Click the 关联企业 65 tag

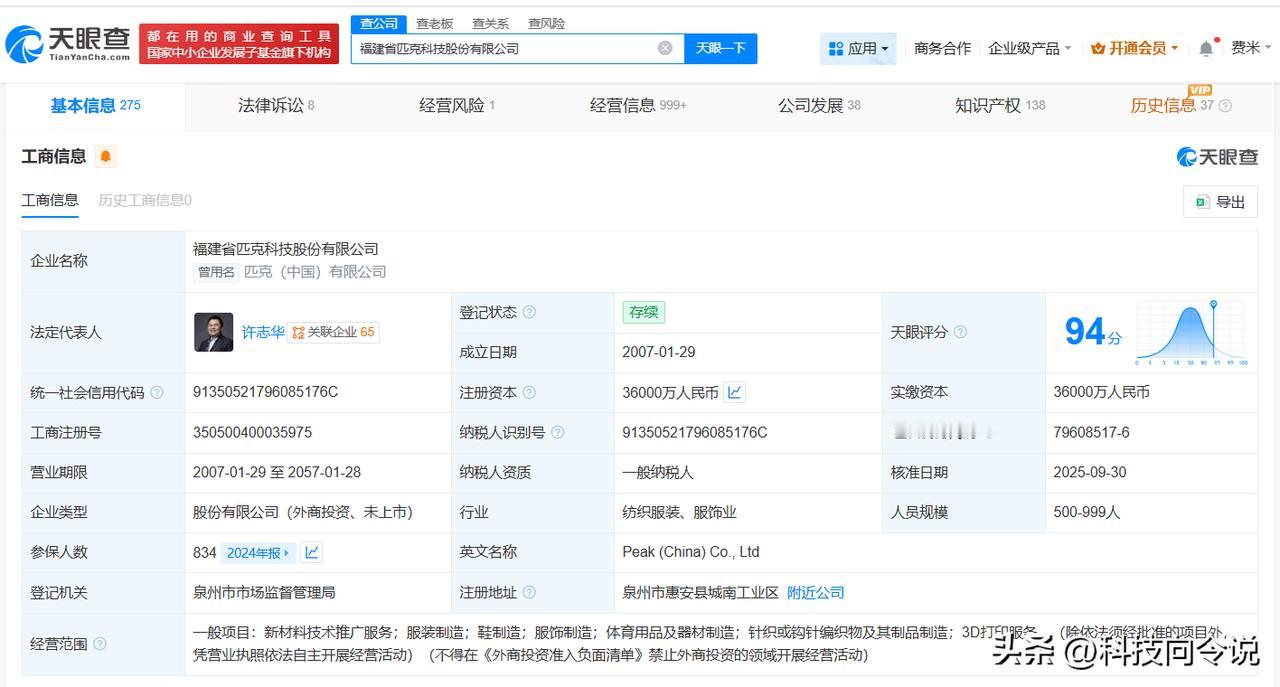333,332
